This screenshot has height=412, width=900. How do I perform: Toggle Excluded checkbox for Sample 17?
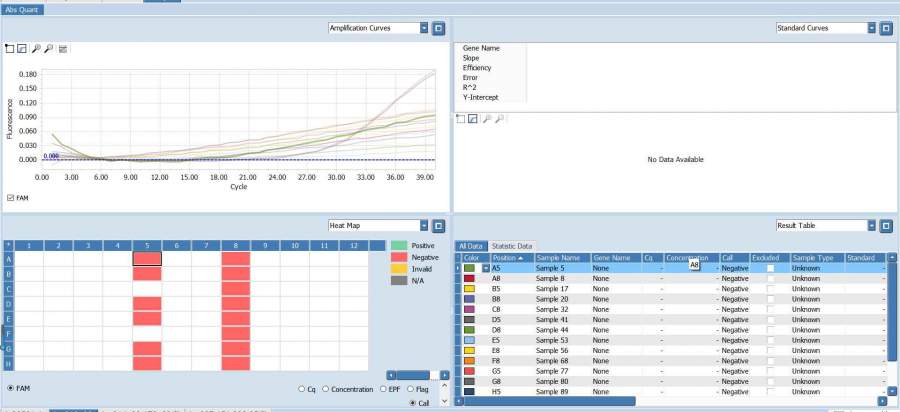coord(770,289)
